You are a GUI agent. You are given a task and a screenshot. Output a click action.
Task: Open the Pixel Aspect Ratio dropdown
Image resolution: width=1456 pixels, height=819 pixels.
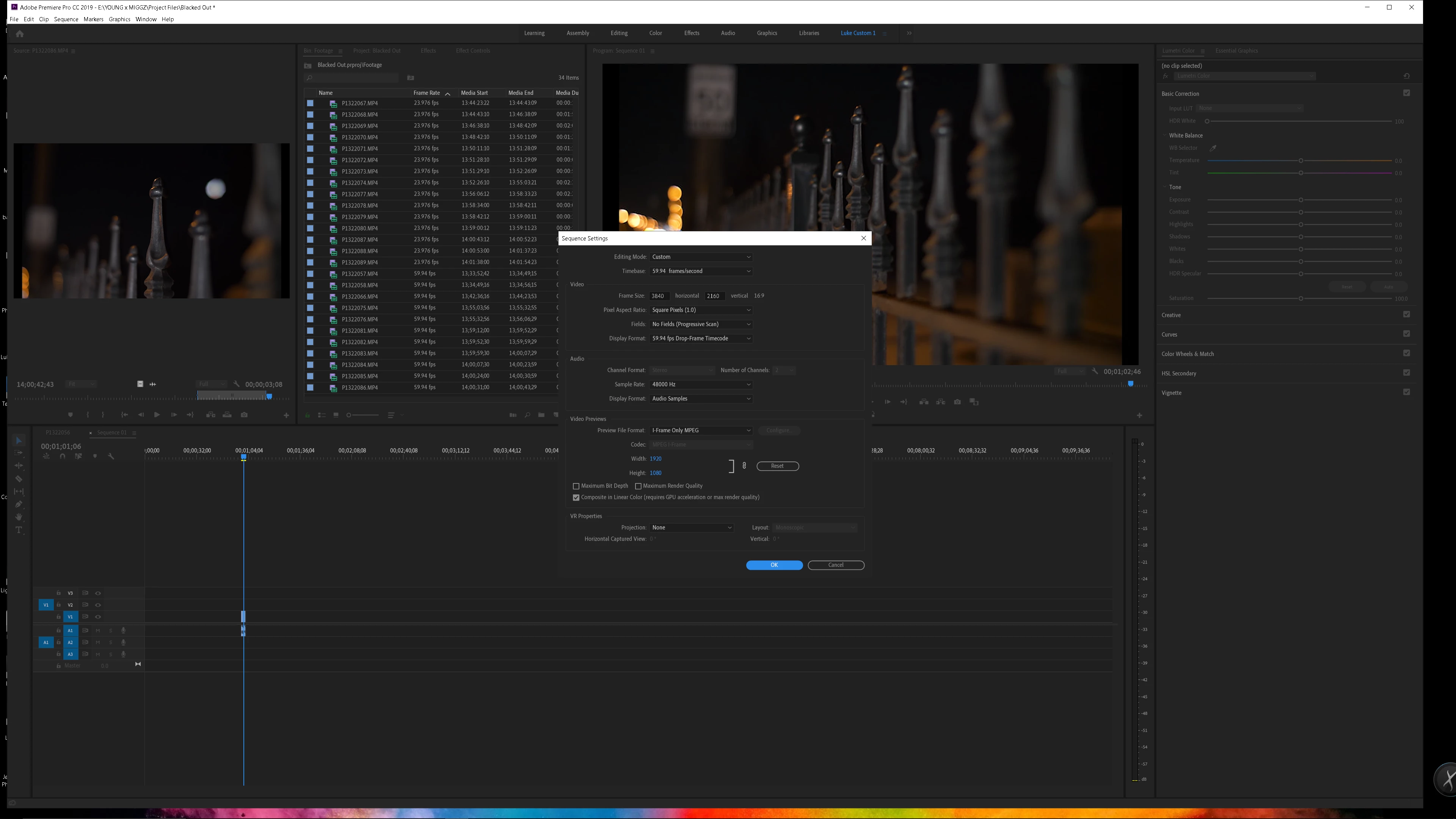coord(701,310)
